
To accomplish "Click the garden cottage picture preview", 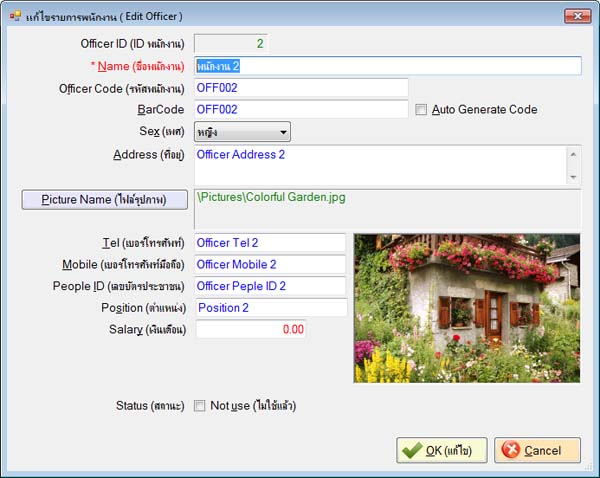I will [x=467, y=308].
